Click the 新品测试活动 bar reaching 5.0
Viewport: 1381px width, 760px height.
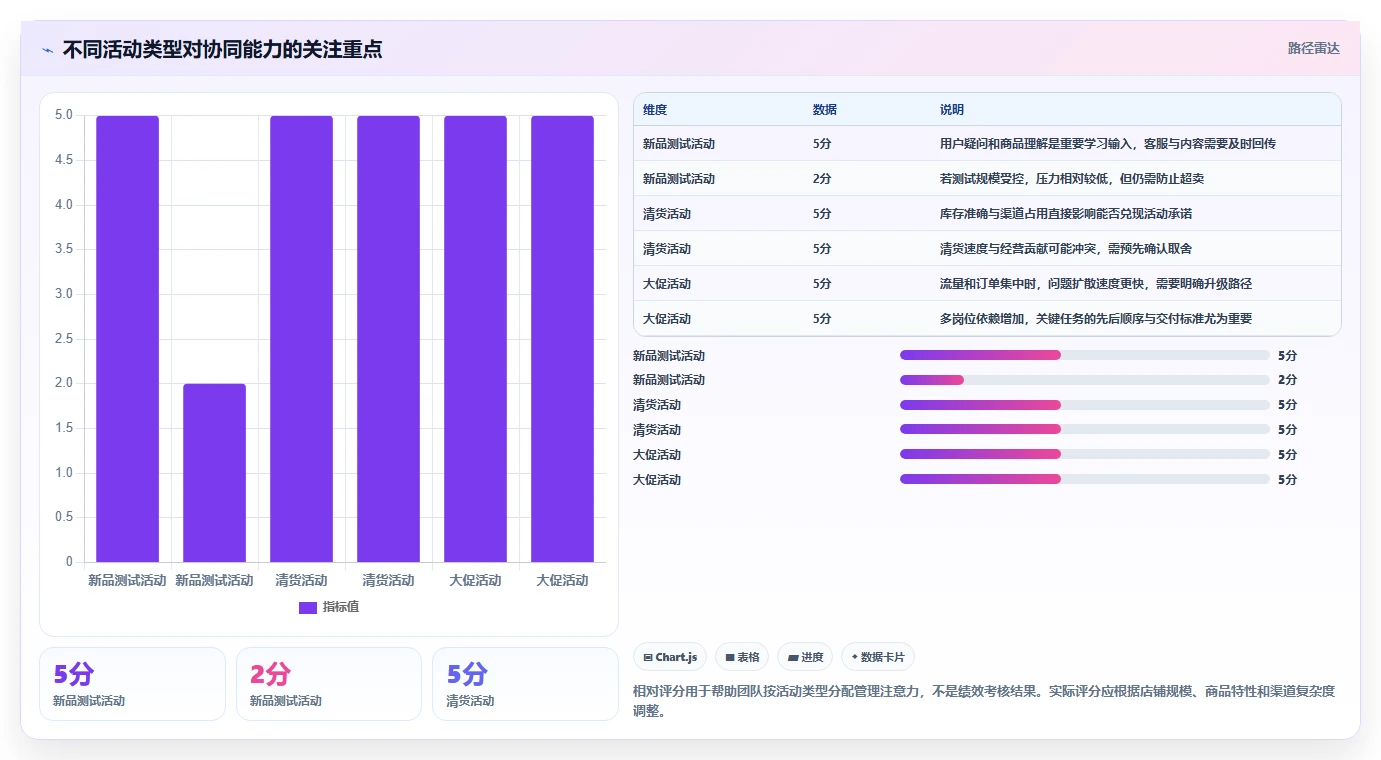click(x=128, y=339)
